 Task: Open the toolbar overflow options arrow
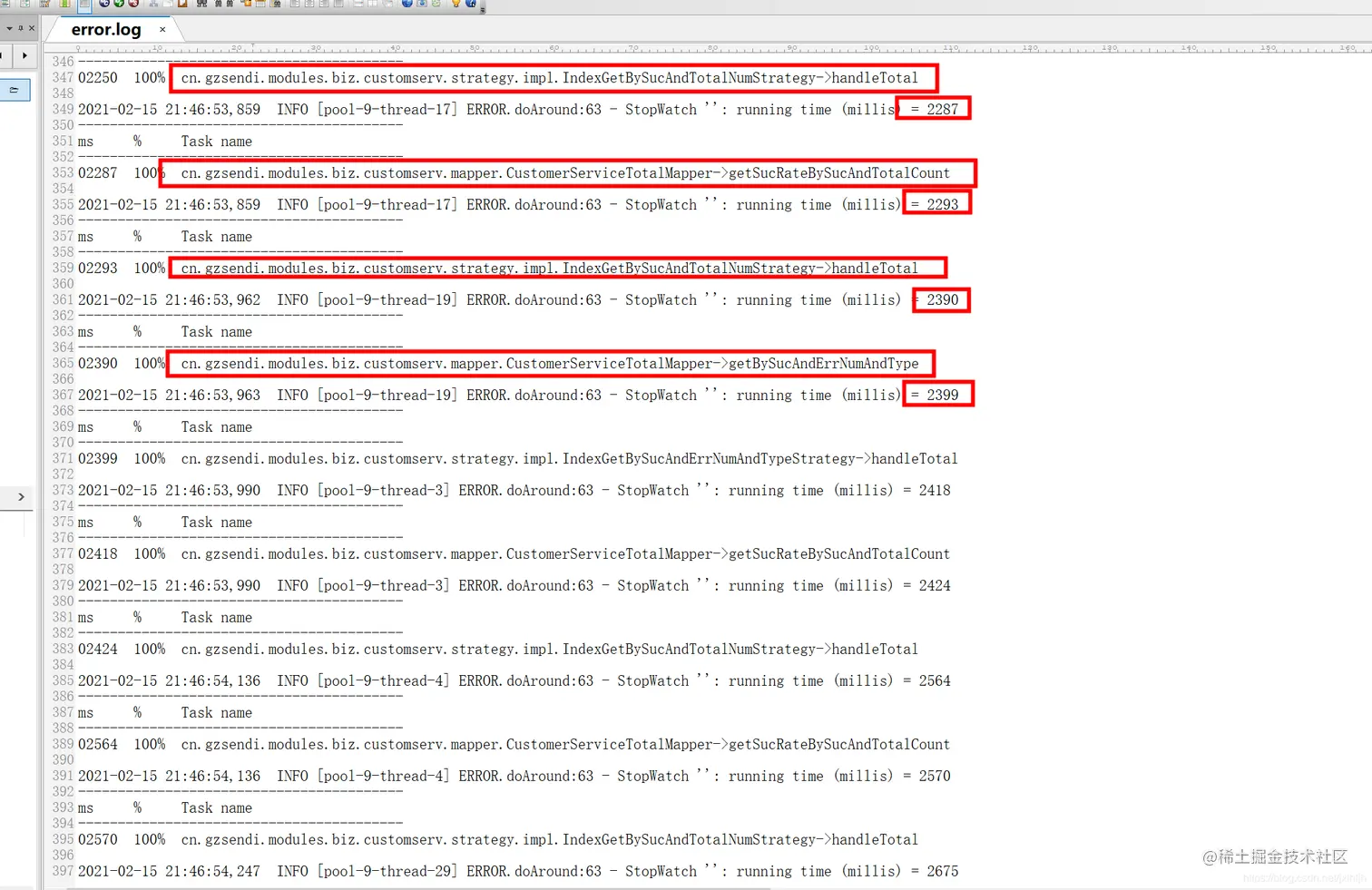point(482,8)
